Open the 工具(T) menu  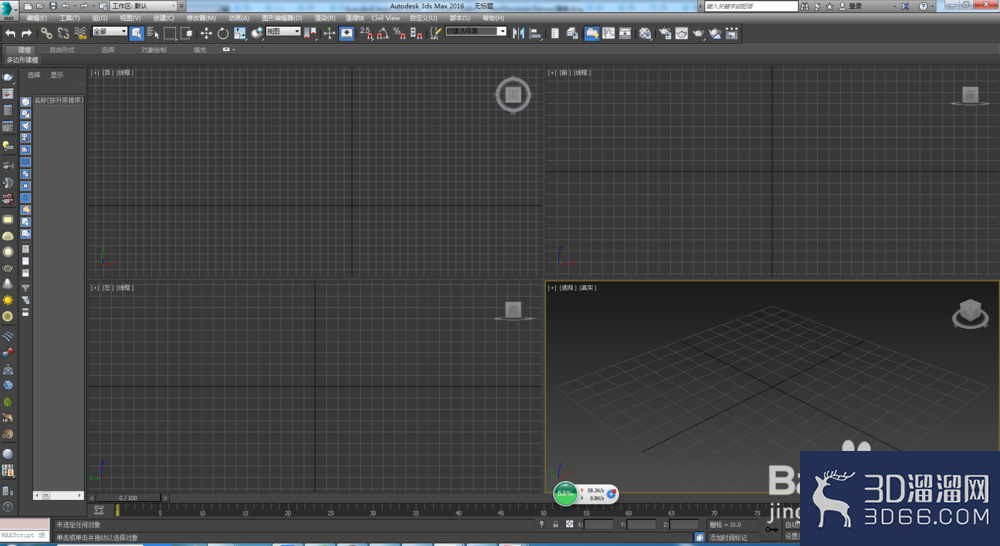pos(70,18)
